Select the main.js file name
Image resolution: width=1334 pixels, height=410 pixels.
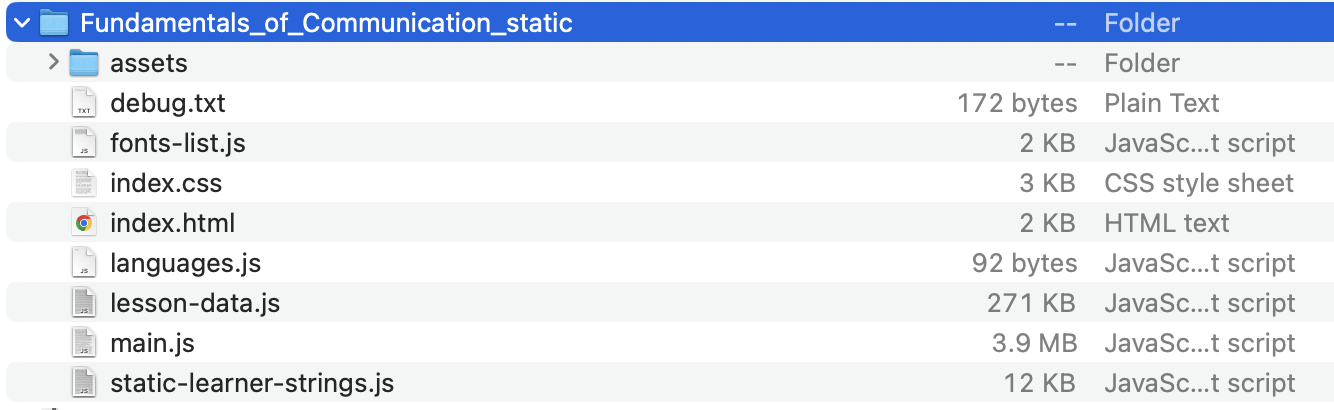tap(152, 343)
